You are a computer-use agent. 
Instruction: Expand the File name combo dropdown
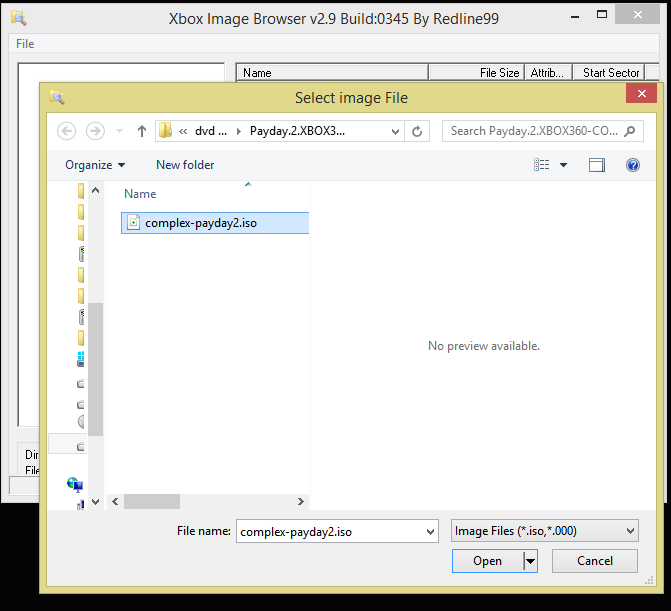[430, 531]
